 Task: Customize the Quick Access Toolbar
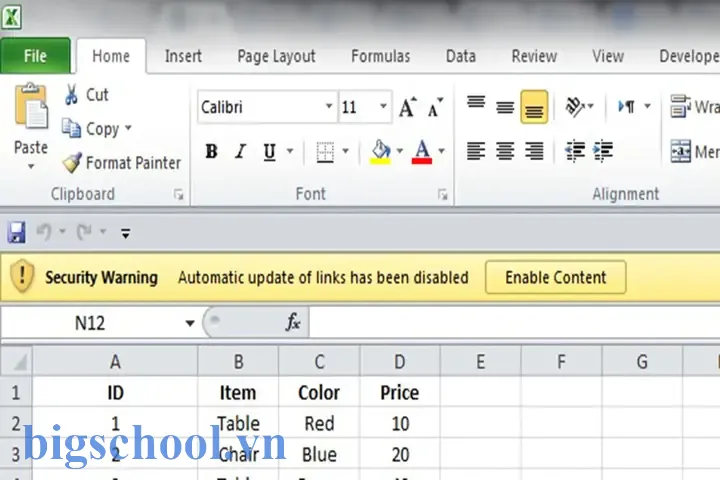click(x=125, y=233)
